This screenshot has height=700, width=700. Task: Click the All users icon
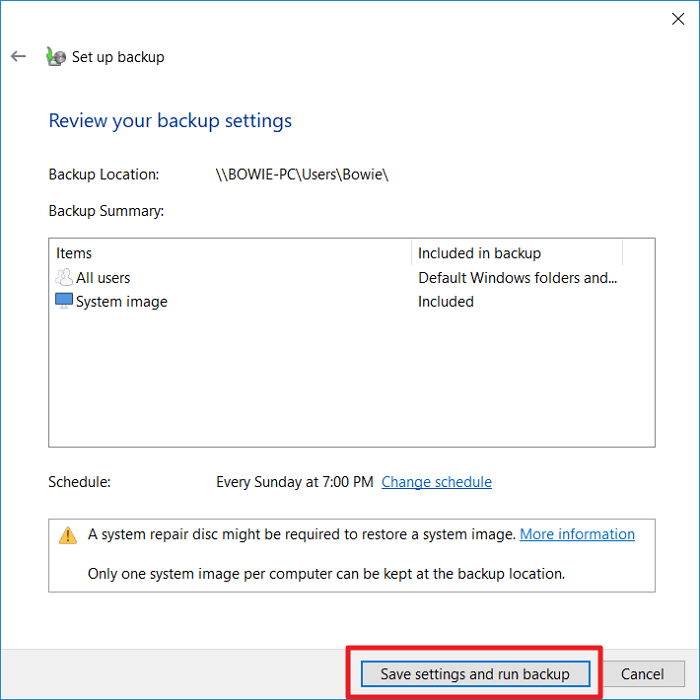pyautogui.click(x=64, y=277)
